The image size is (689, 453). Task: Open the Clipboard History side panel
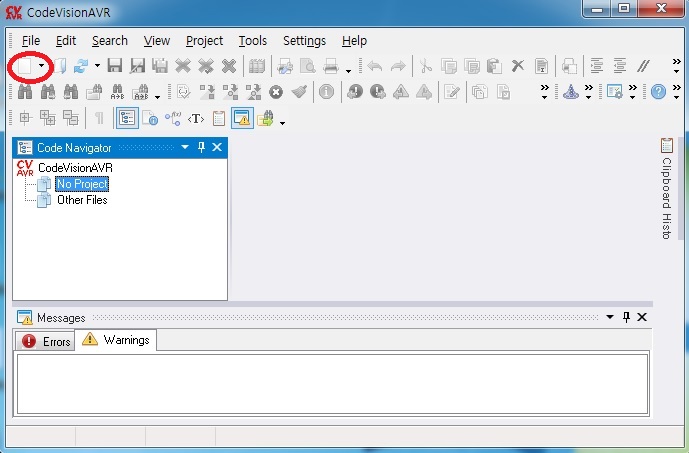click(666, 190)
